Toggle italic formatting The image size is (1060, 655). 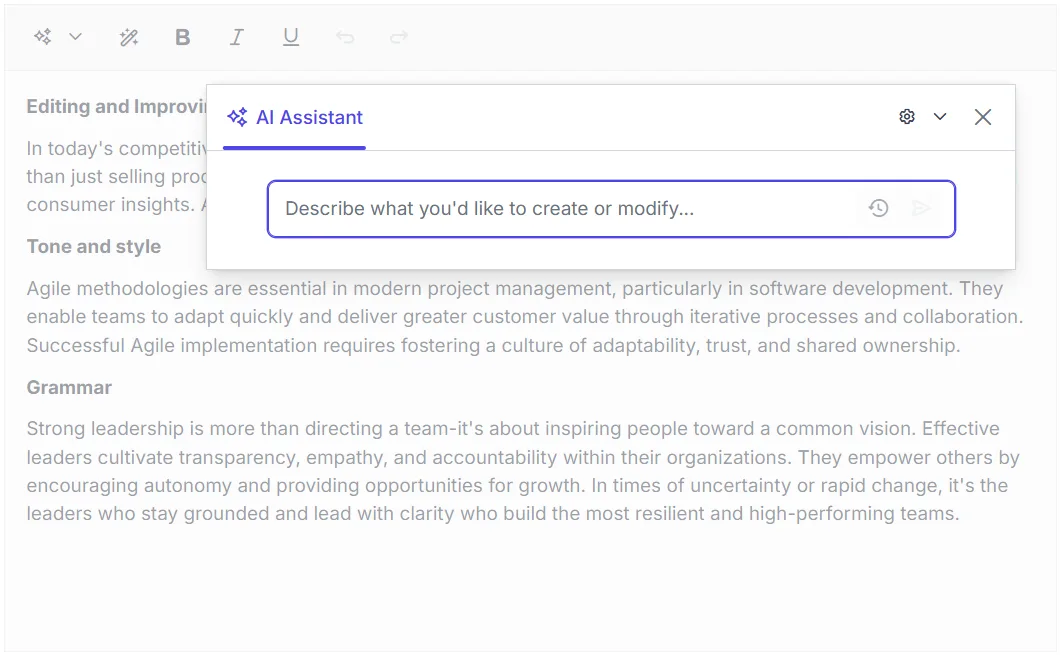pyautogui.click(x=237, y=36)
